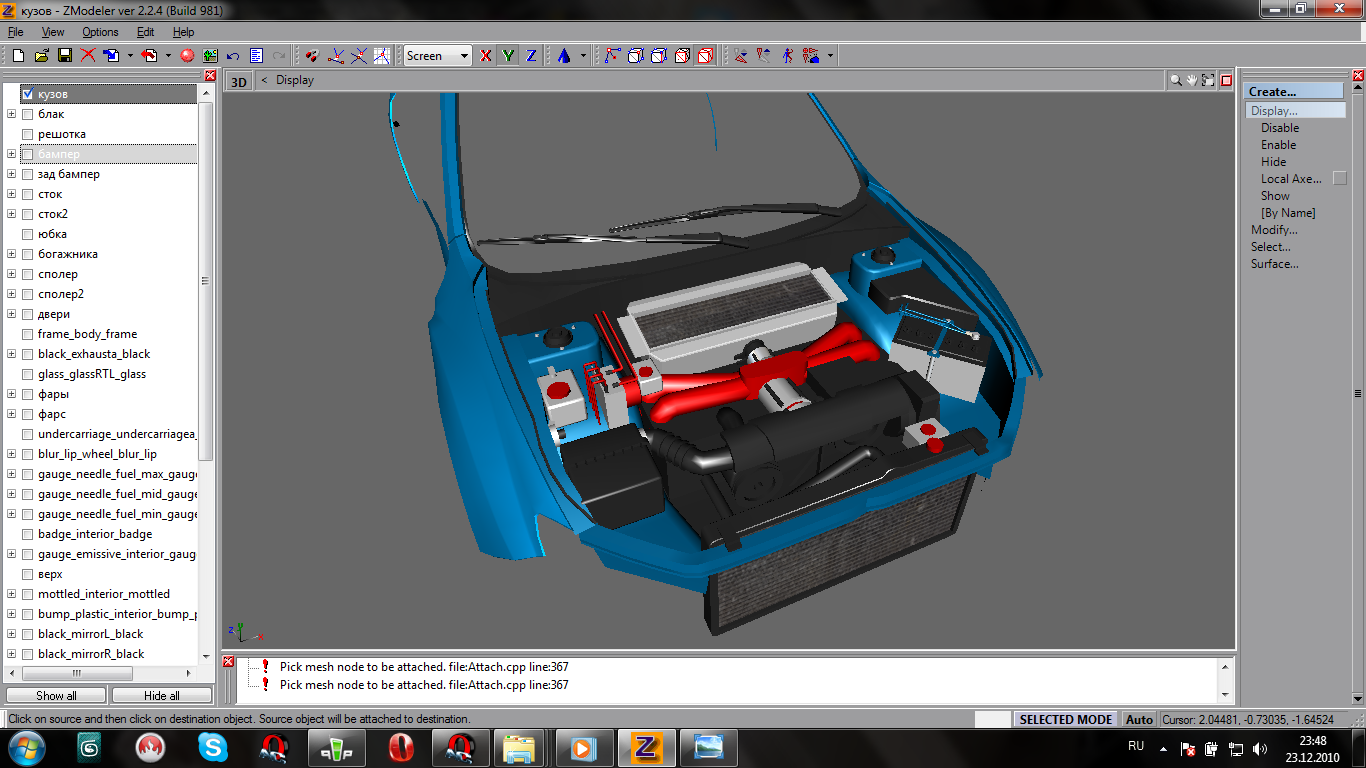Toggle the X axis constraint button

486,56
